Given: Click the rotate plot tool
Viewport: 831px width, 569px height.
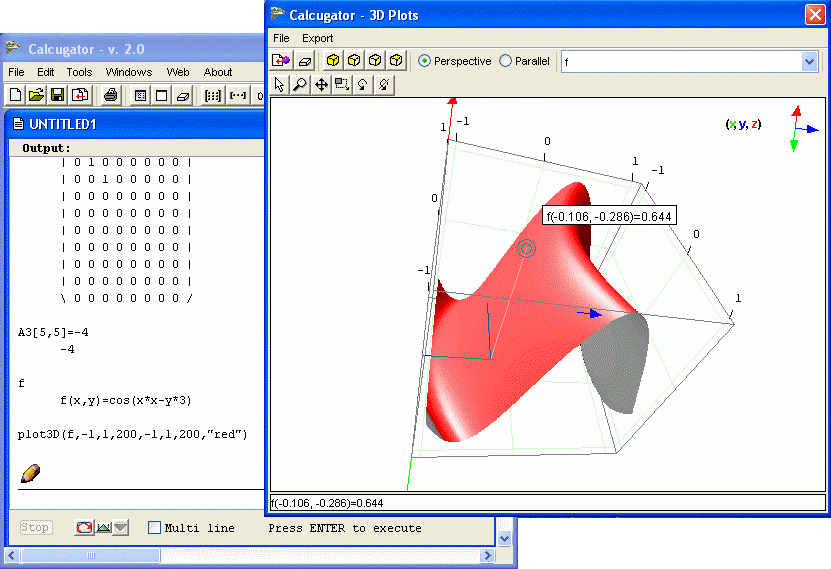Looking at the screenshot, I should coord(363,85).
